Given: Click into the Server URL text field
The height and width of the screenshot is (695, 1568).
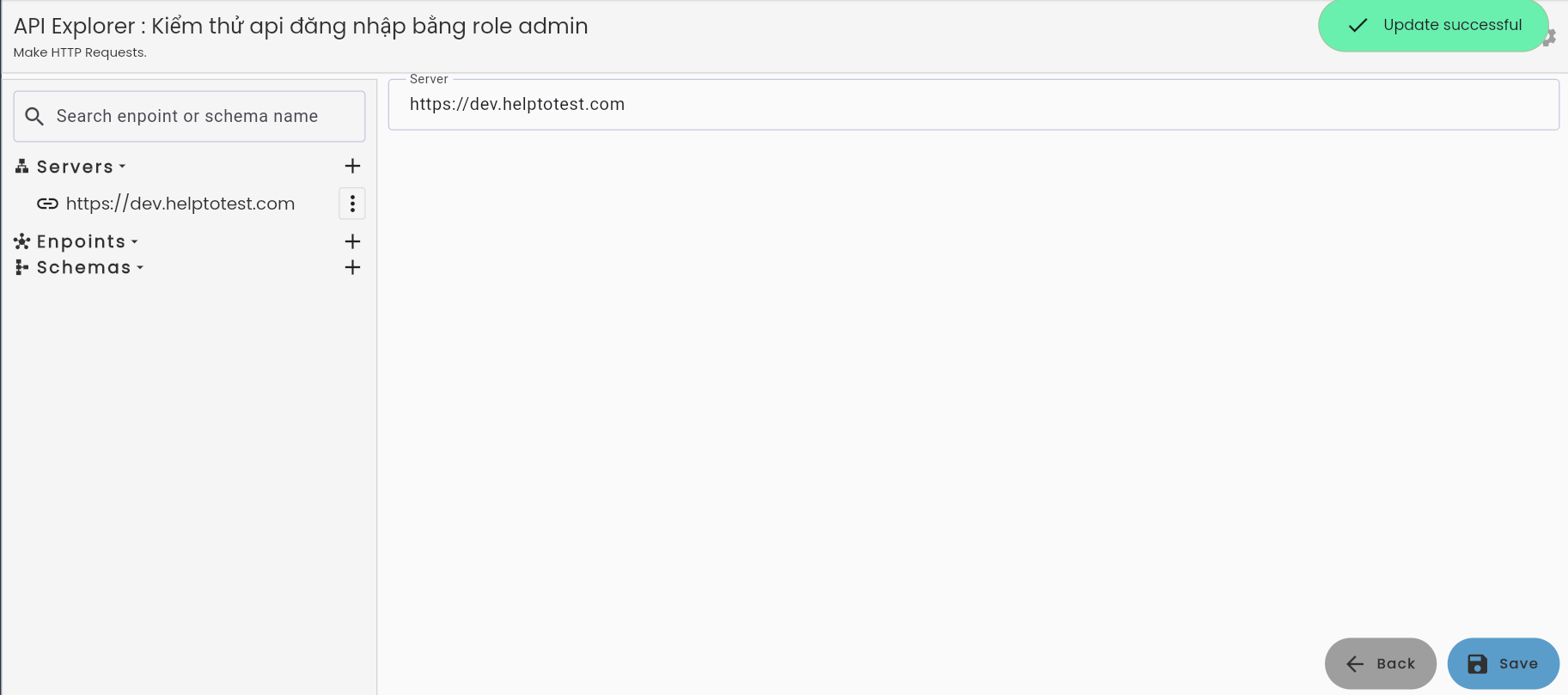Looking at the screenshot, I should 973,105.
